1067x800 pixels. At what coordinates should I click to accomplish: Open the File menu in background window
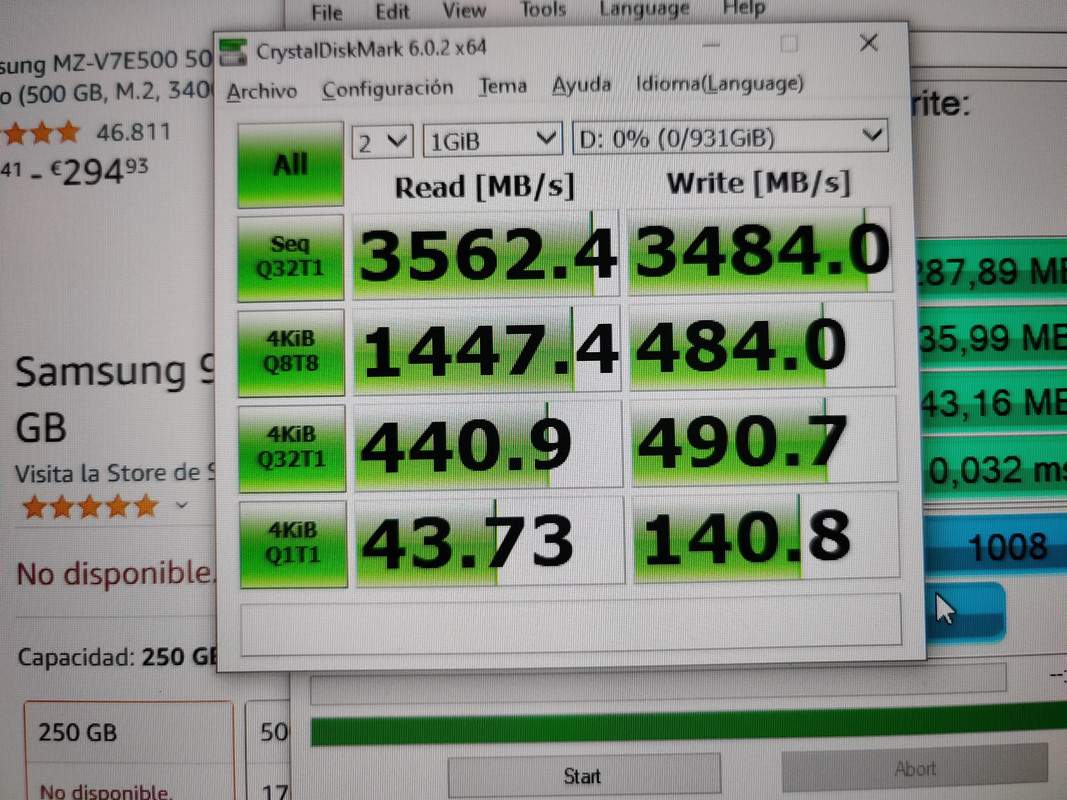click(x=327, y=12)
